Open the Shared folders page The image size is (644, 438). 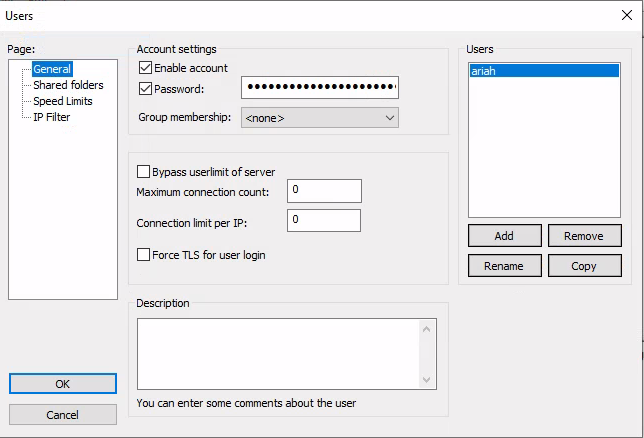pos(68,85)
